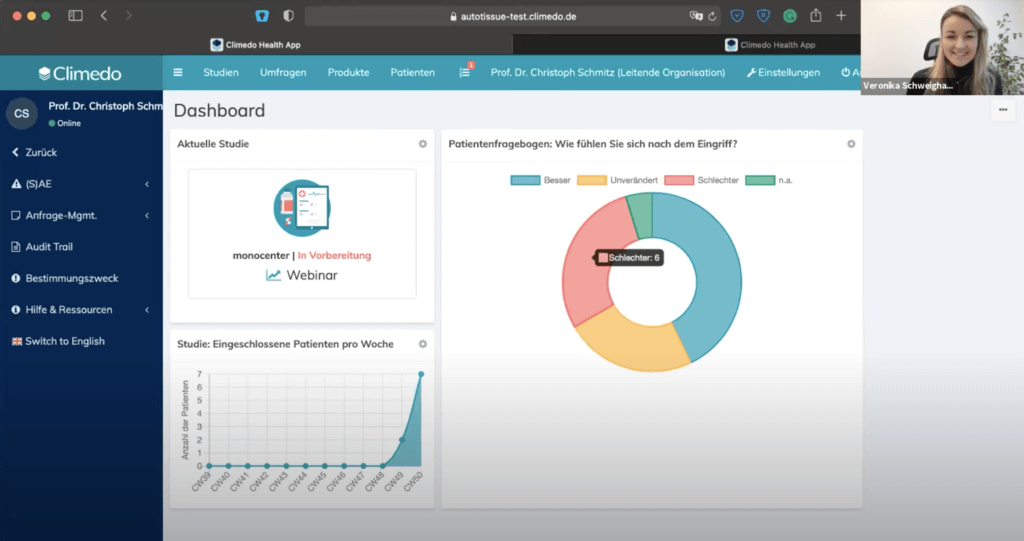Screen dimensions: 1024x541
Task: Click the translate icon in address bar
Action: (696, 16)
